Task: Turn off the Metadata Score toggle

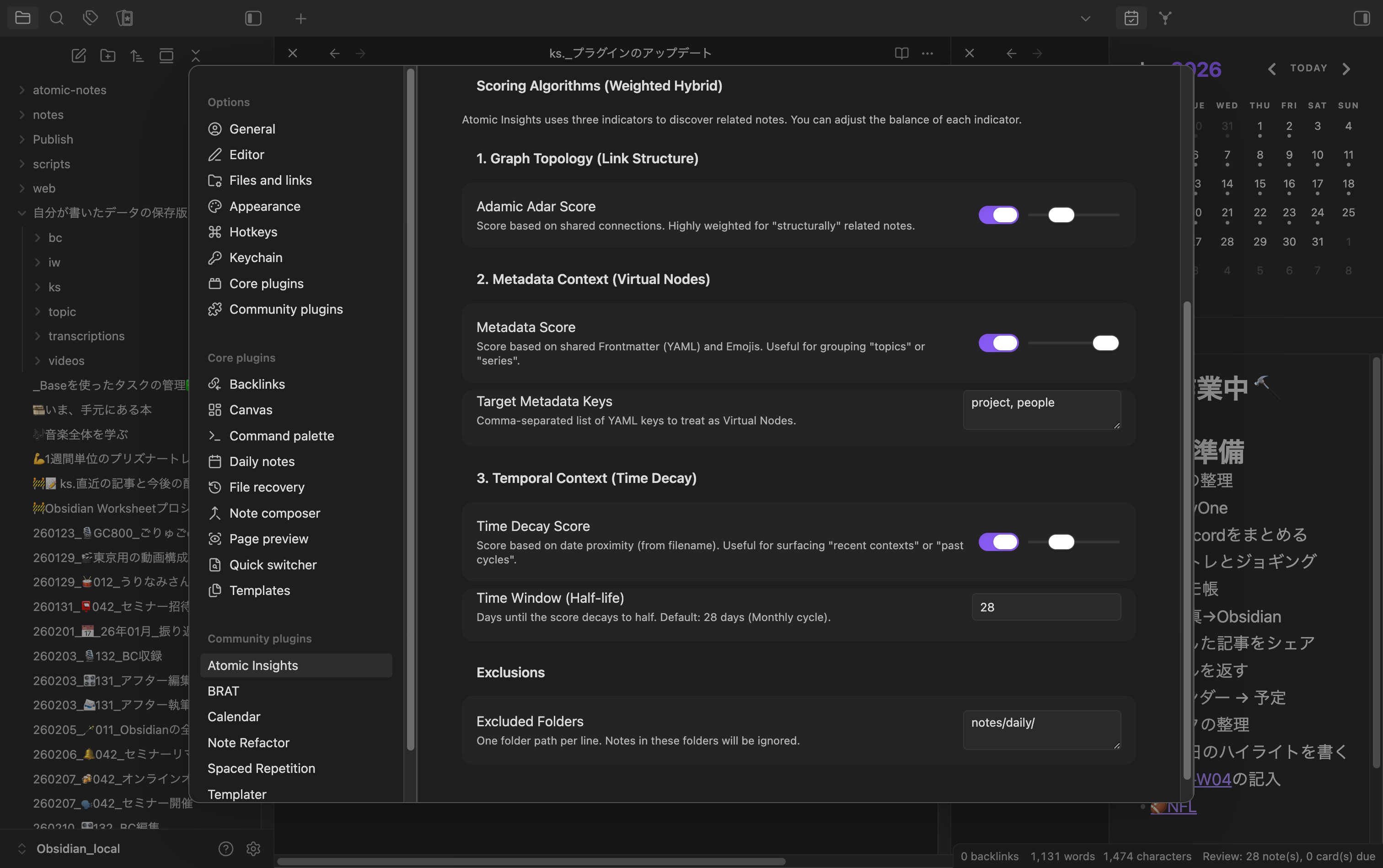Action: point(998,343)
